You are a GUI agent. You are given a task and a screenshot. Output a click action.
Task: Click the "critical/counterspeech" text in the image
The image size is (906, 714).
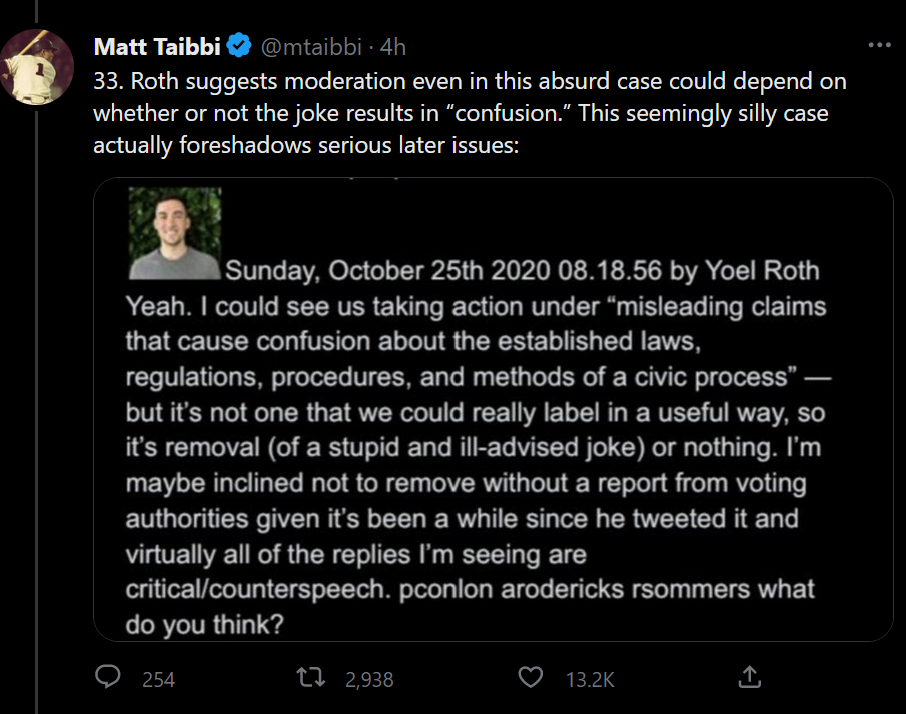(x=254, y=588)
